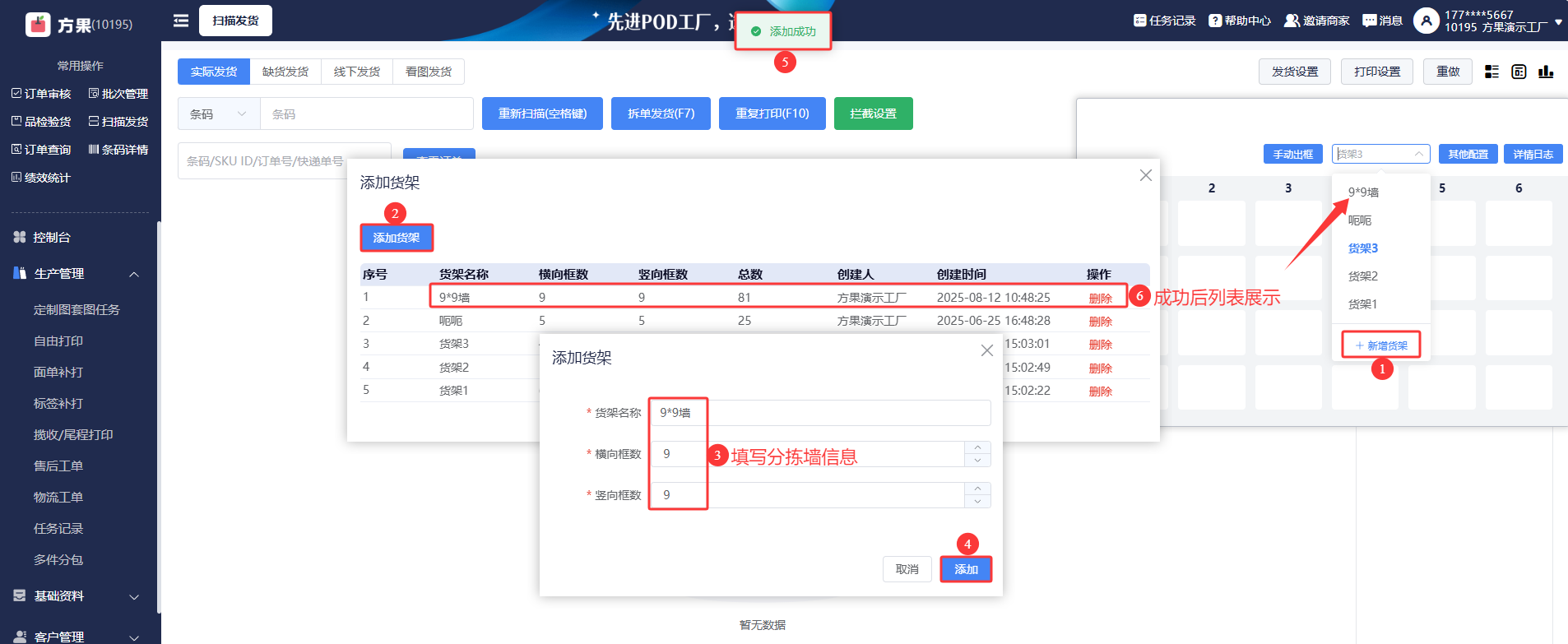Open the 帮助中心 help icon
The height and width of the screenshot is (644, 1568).
1214,21
